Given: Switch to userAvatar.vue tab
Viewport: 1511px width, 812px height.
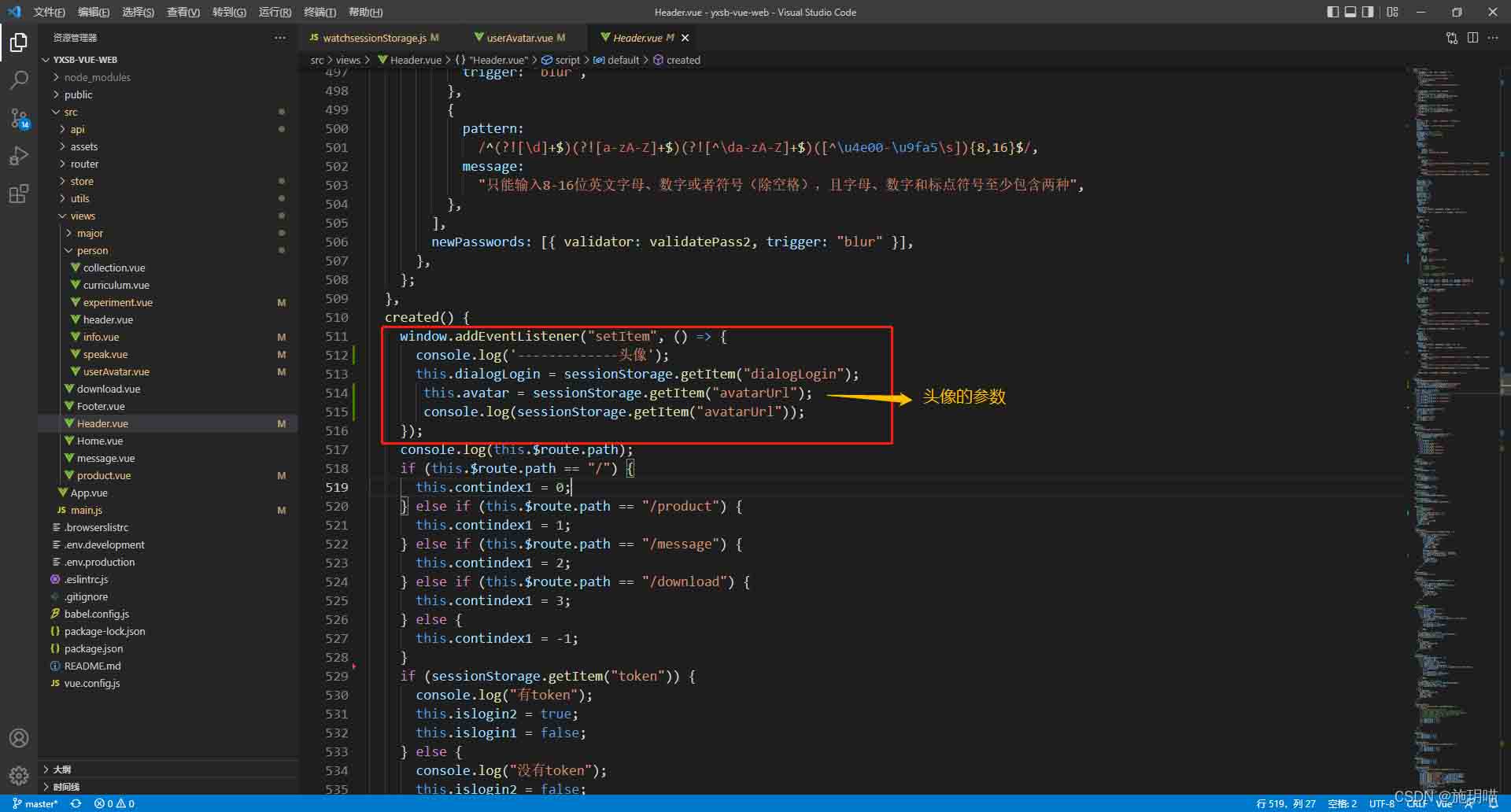Looking at the screenshot, I should (519, 38).
